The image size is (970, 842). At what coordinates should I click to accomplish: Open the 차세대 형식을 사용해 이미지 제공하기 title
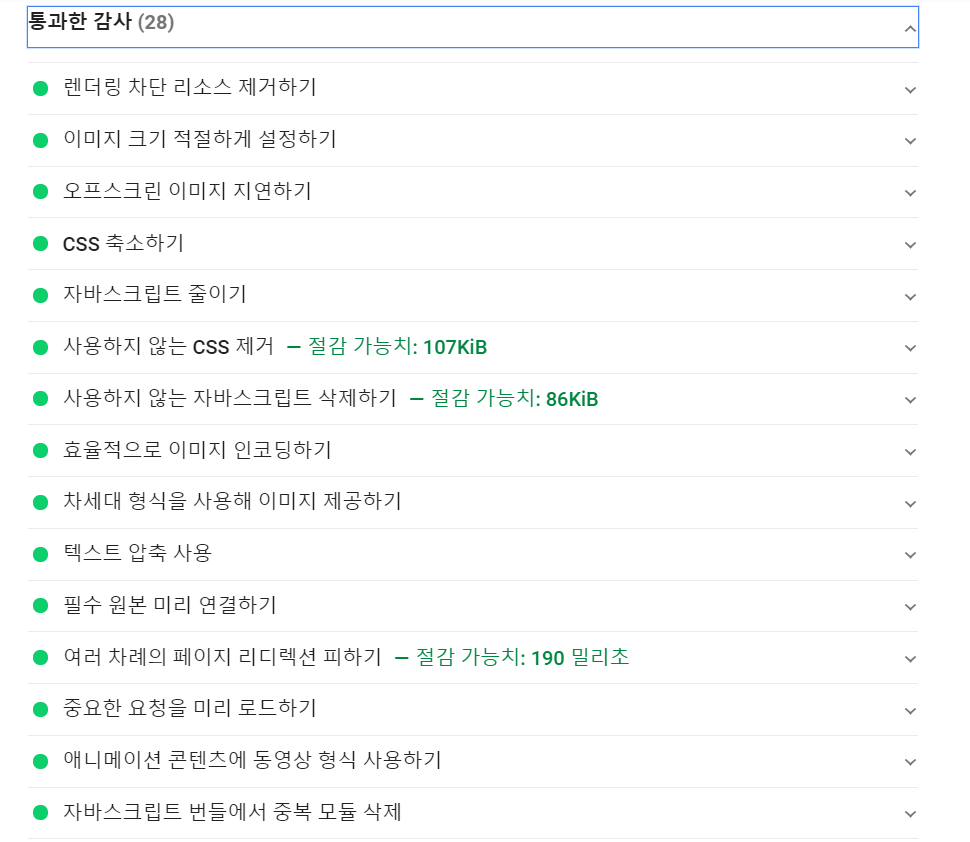pos(233,501)
